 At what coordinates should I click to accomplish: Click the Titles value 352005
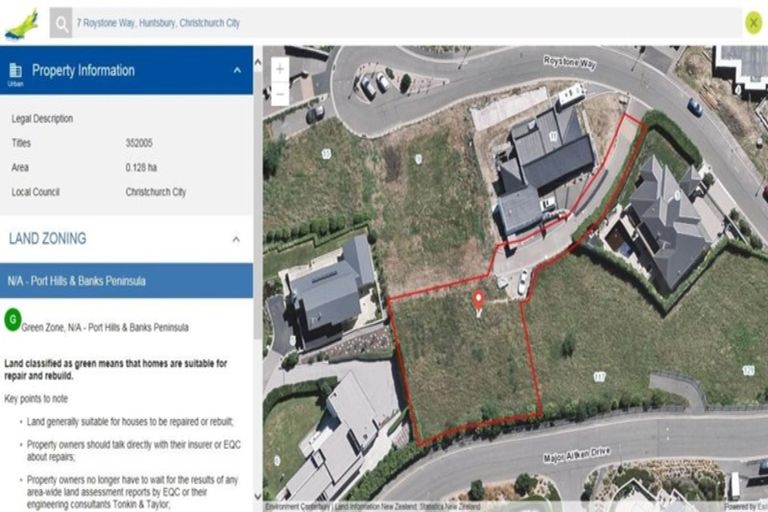point(139,143)
